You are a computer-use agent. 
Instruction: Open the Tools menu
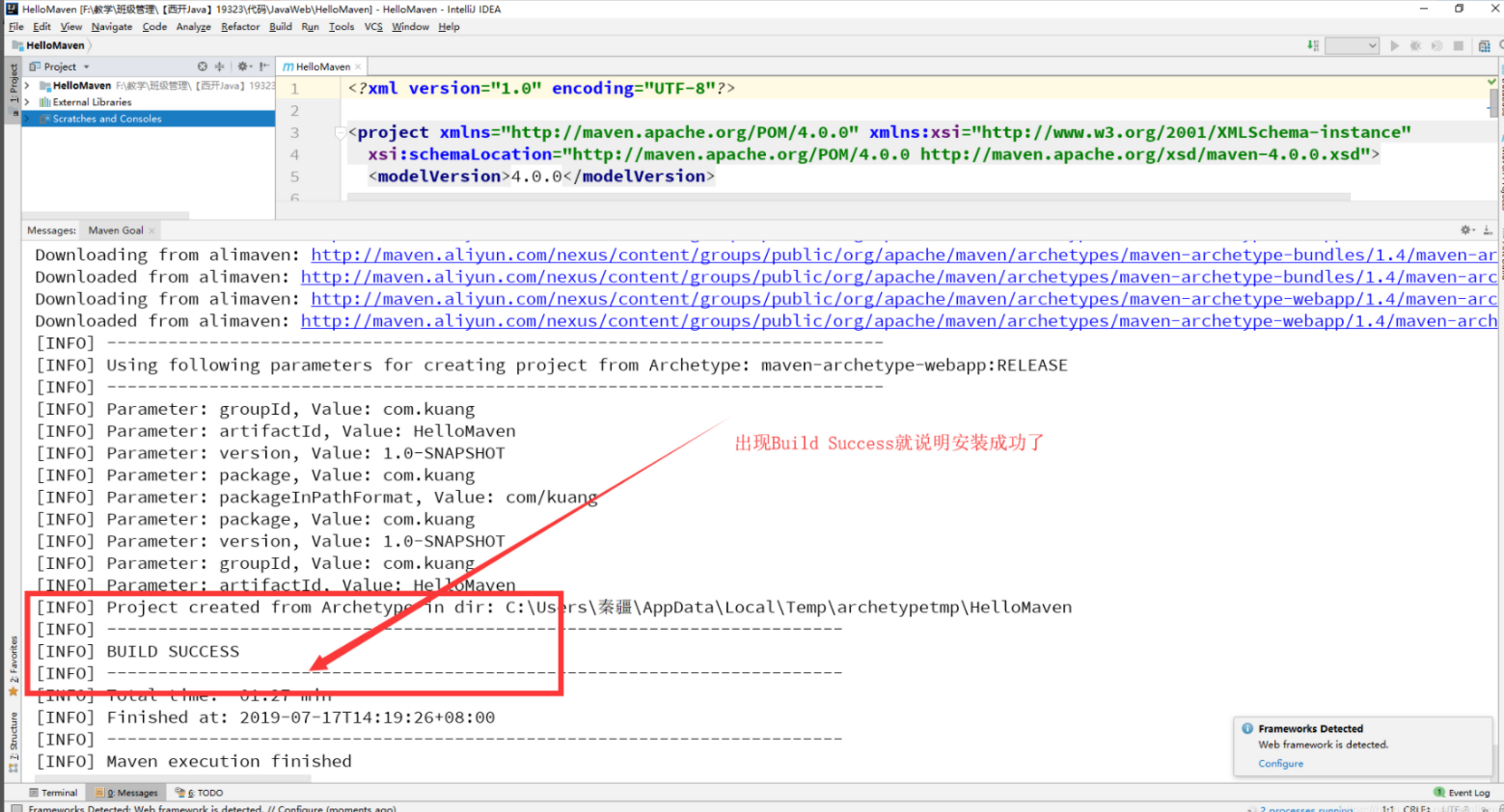tap(342, 27)
